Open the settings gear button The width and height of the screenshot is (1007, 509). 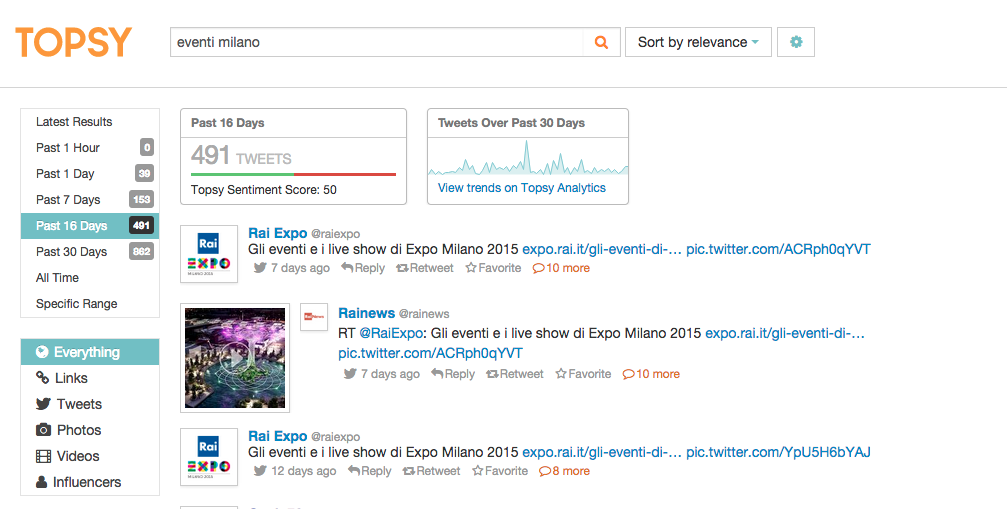(796, 42)
